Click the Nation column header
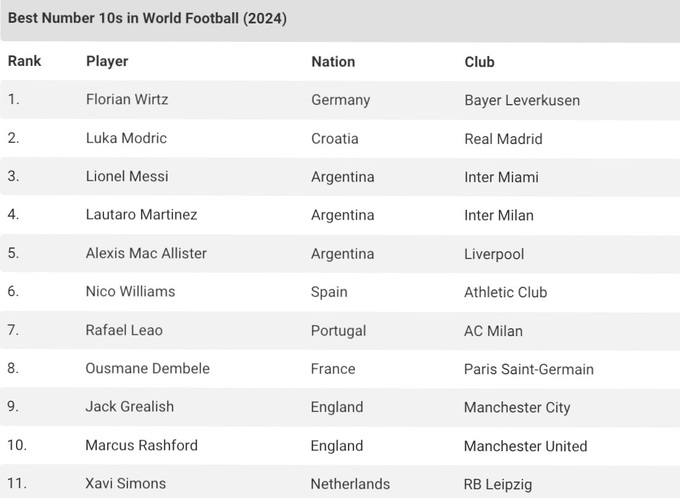The image size is (680, 498). pyautogui.click(x=333, y=61)
